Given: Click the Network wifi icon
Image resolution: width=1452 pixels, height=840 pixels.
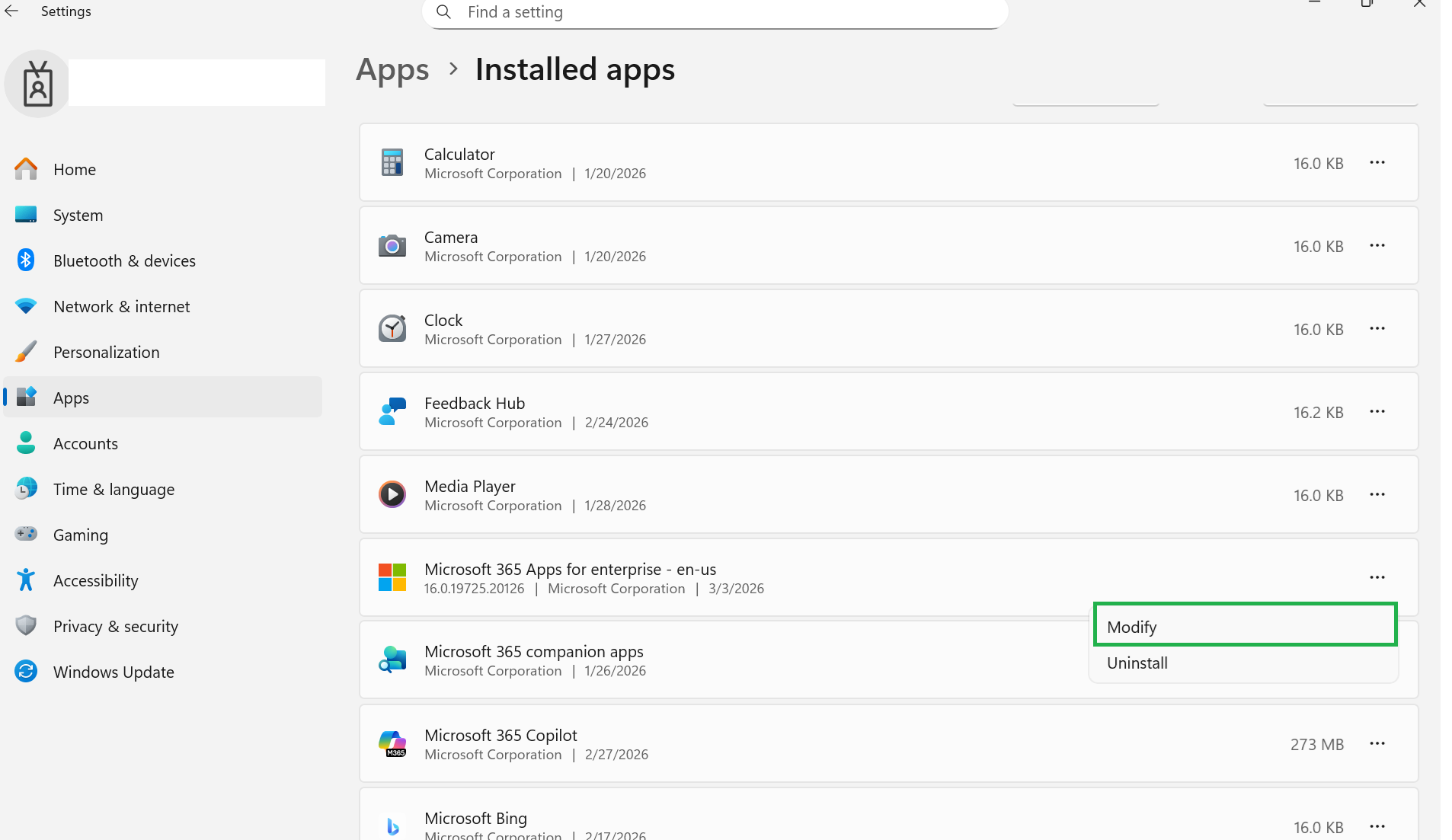Looking at the screenshot, I should [x=26, y=306].
